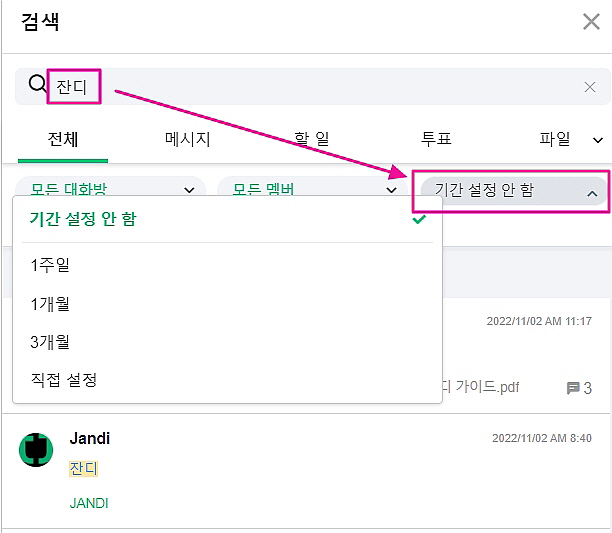This screenshot has width=612, height=533.
Task: Select the 전체 tab
Action: 62,140
